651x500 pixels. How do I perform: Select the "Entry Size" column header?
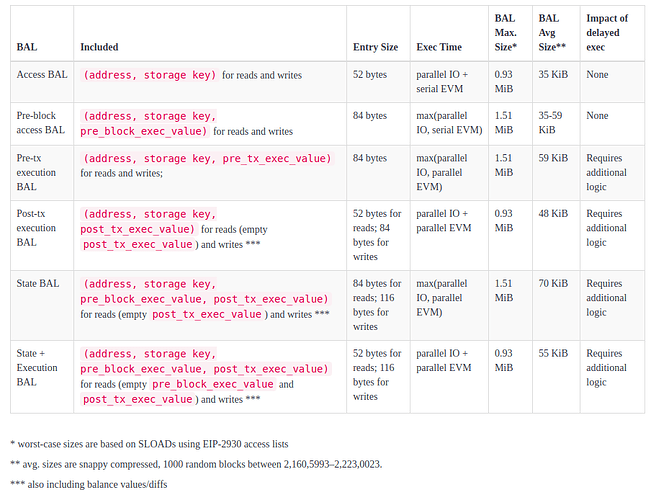point(375,47)
